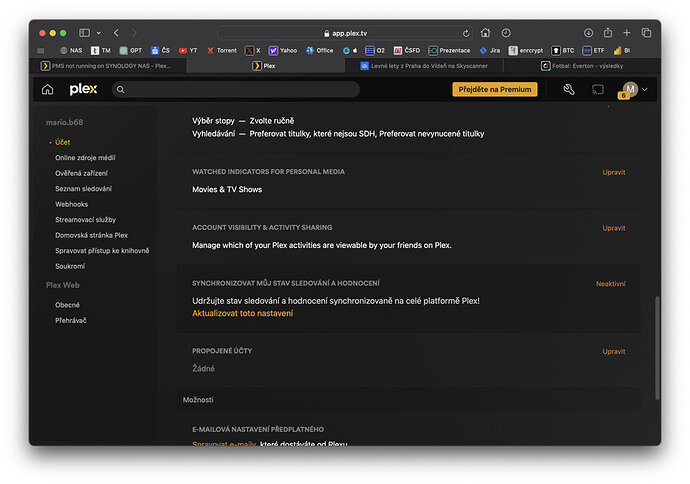
Task: Switch to the Fotbal: Everton tab
Action: coord(582,66)
